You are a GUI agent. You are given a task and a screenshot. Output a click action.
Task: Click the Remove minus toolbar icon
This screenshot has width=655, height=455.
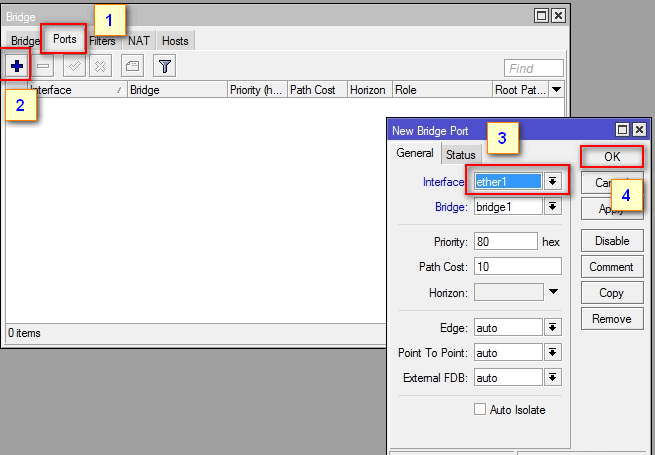point(44,66)
